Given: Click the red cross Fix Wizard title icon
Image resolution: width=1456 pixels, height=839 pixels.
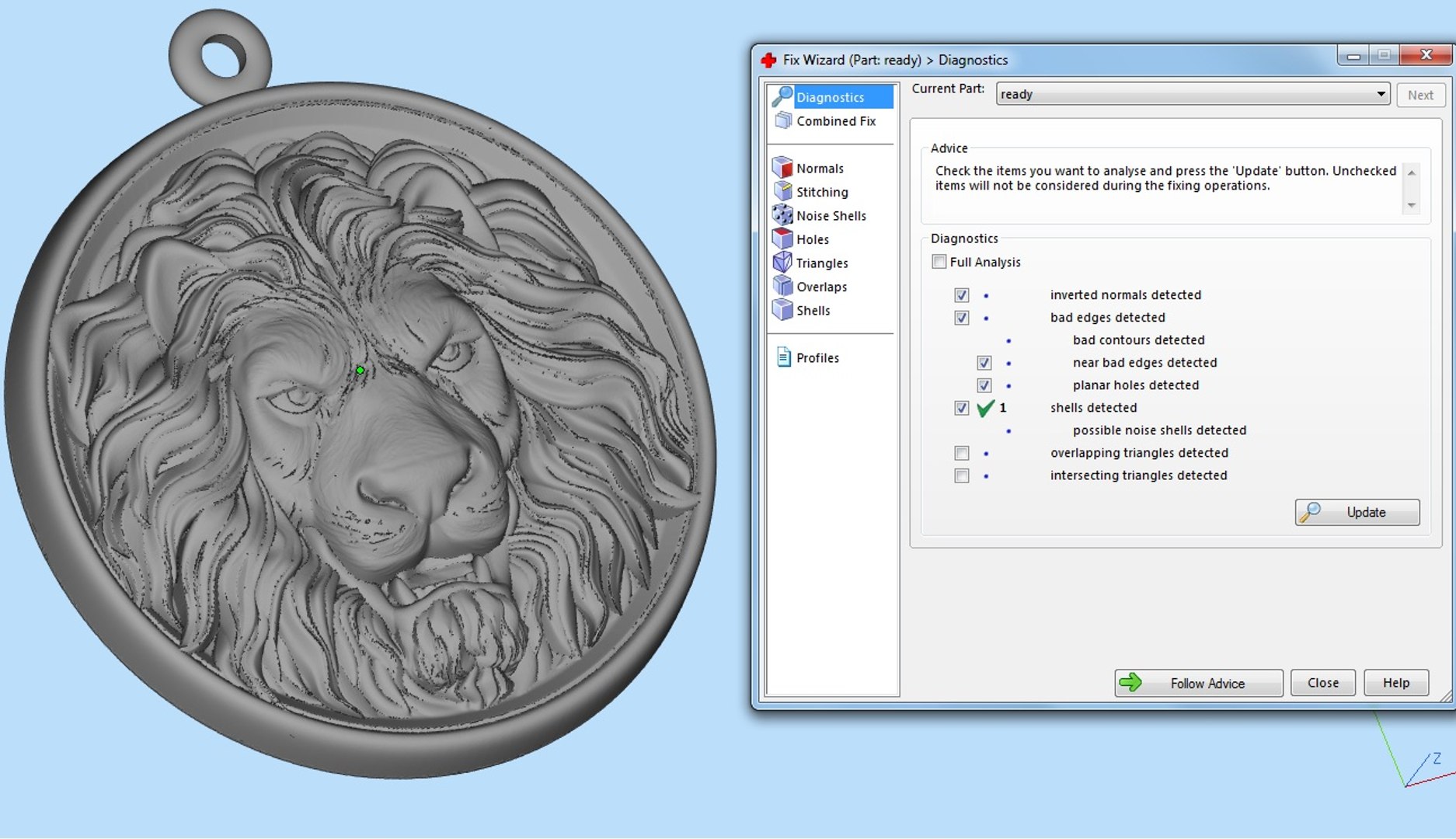Looking at the screenshot, I should [x=769, y=60].
